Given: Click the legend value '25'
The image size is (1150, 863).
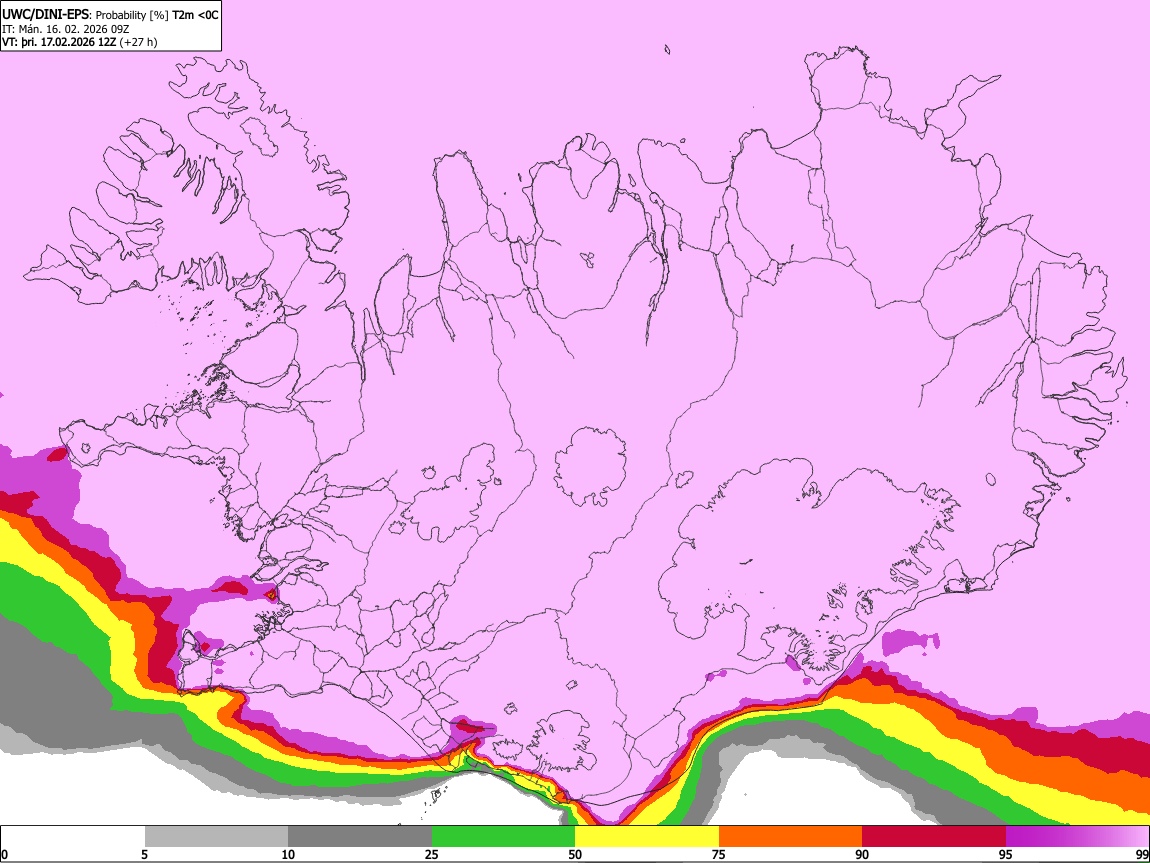Looking at the screenshot, I should coord(432,854).
